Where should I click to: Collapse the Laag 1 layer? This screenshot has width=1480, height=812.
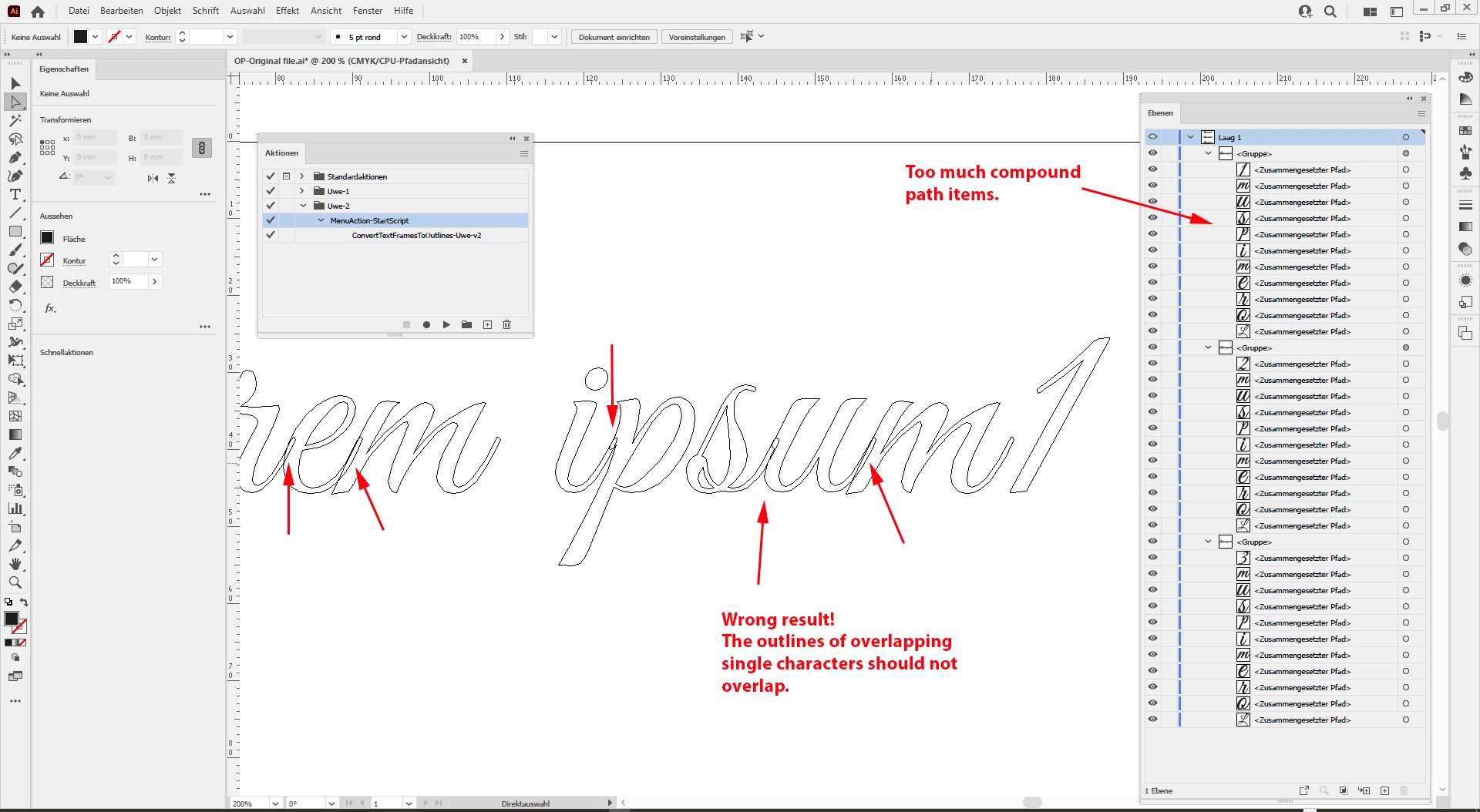coord(1191,137)
